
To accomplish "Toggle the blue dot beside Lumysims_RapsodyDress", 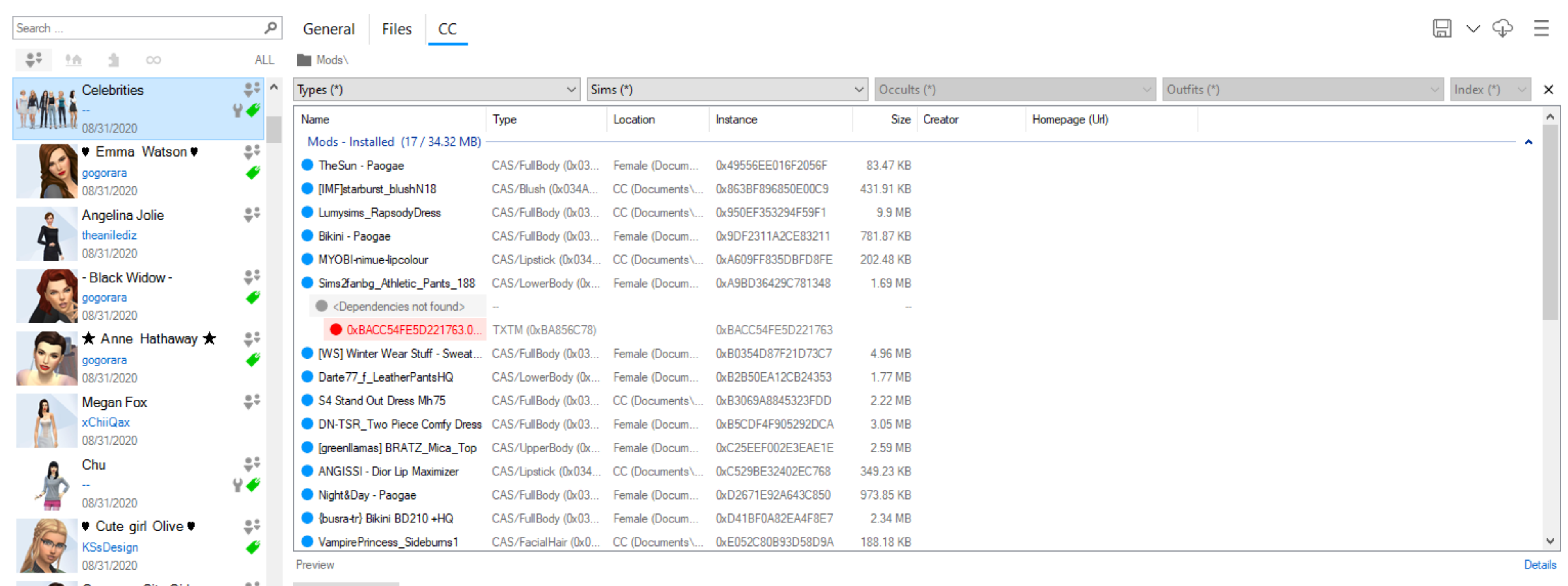I will (x=307, y=212).
